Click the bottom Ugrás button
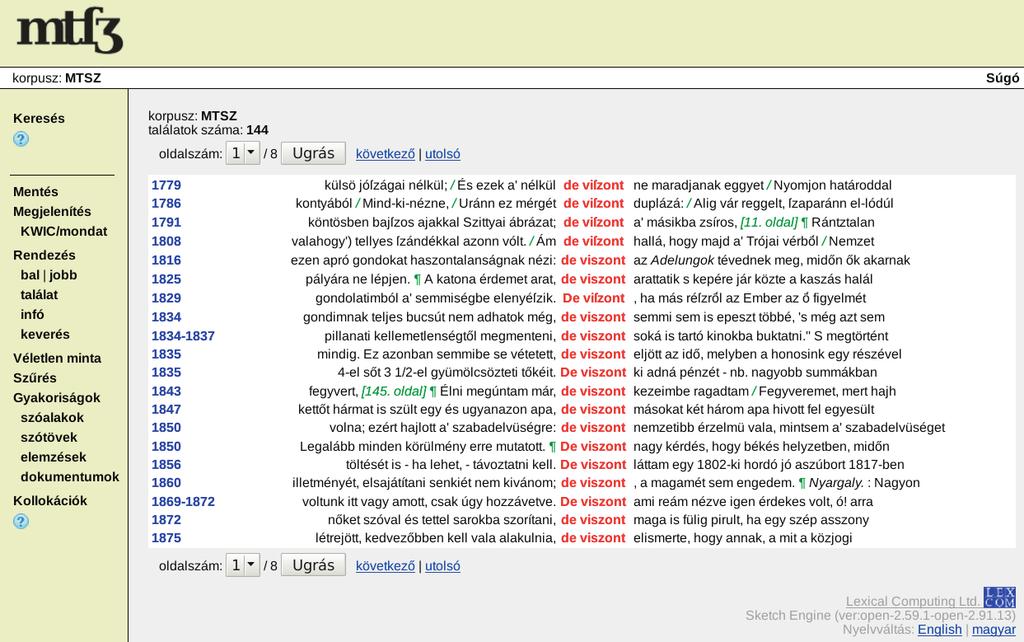Screen dimensions: 1024x642 [x=313, y=566]
